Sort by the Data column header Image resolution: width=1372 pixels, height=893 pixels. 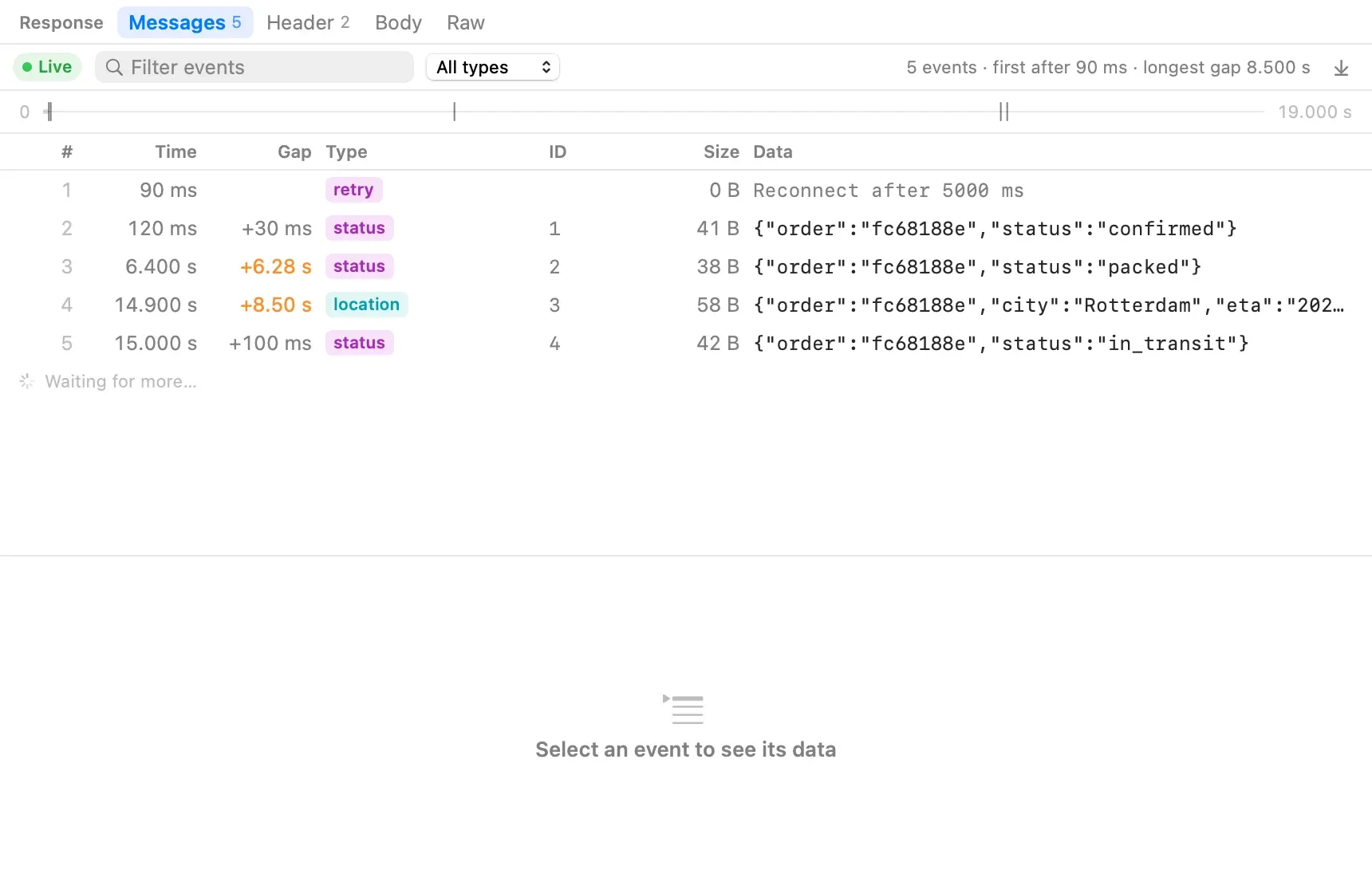pyautogui.click(x=773, y=151)
